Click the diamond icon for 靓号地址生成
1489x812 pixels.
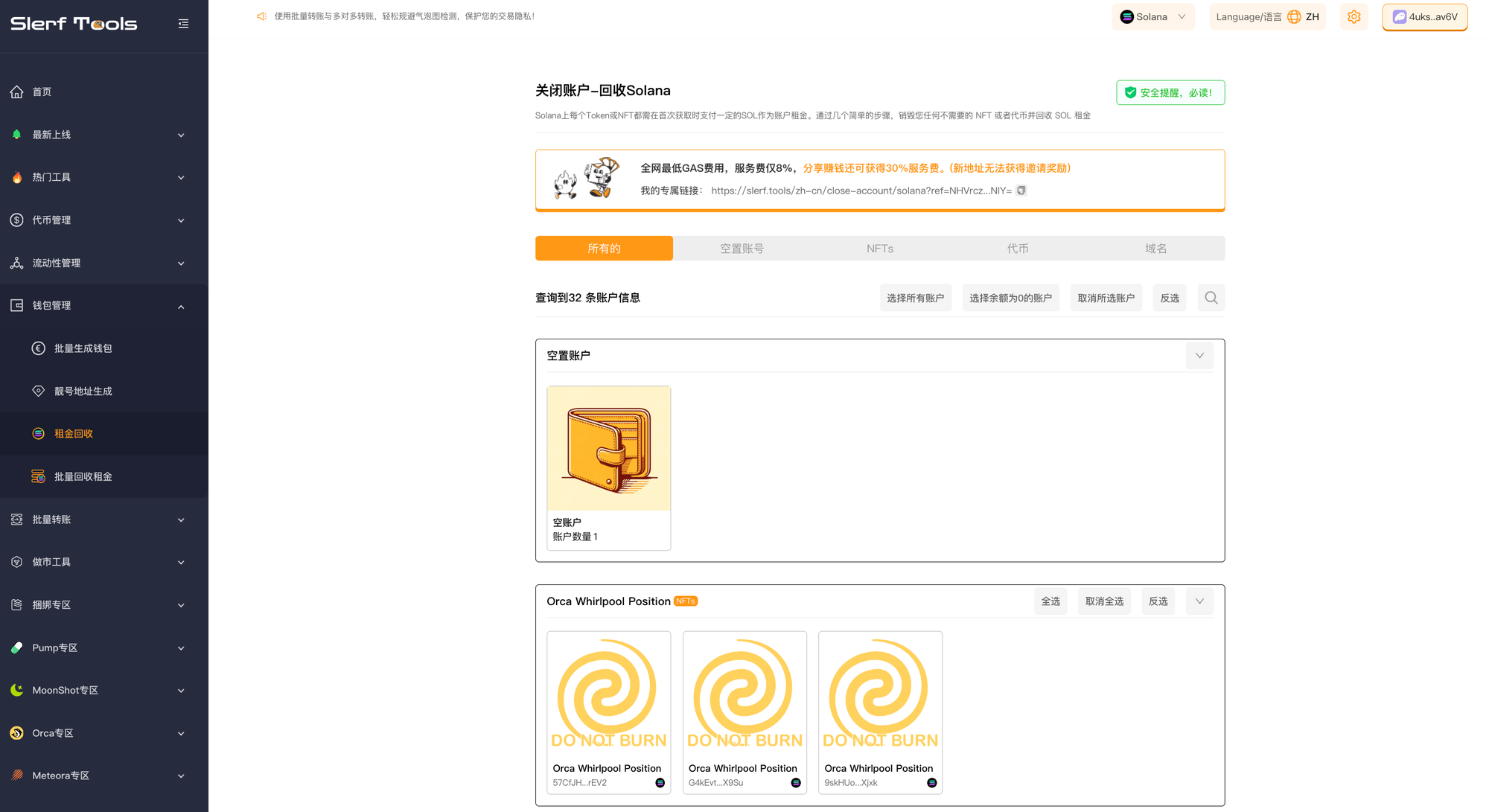pyautogui.click(x=39, y=391)
